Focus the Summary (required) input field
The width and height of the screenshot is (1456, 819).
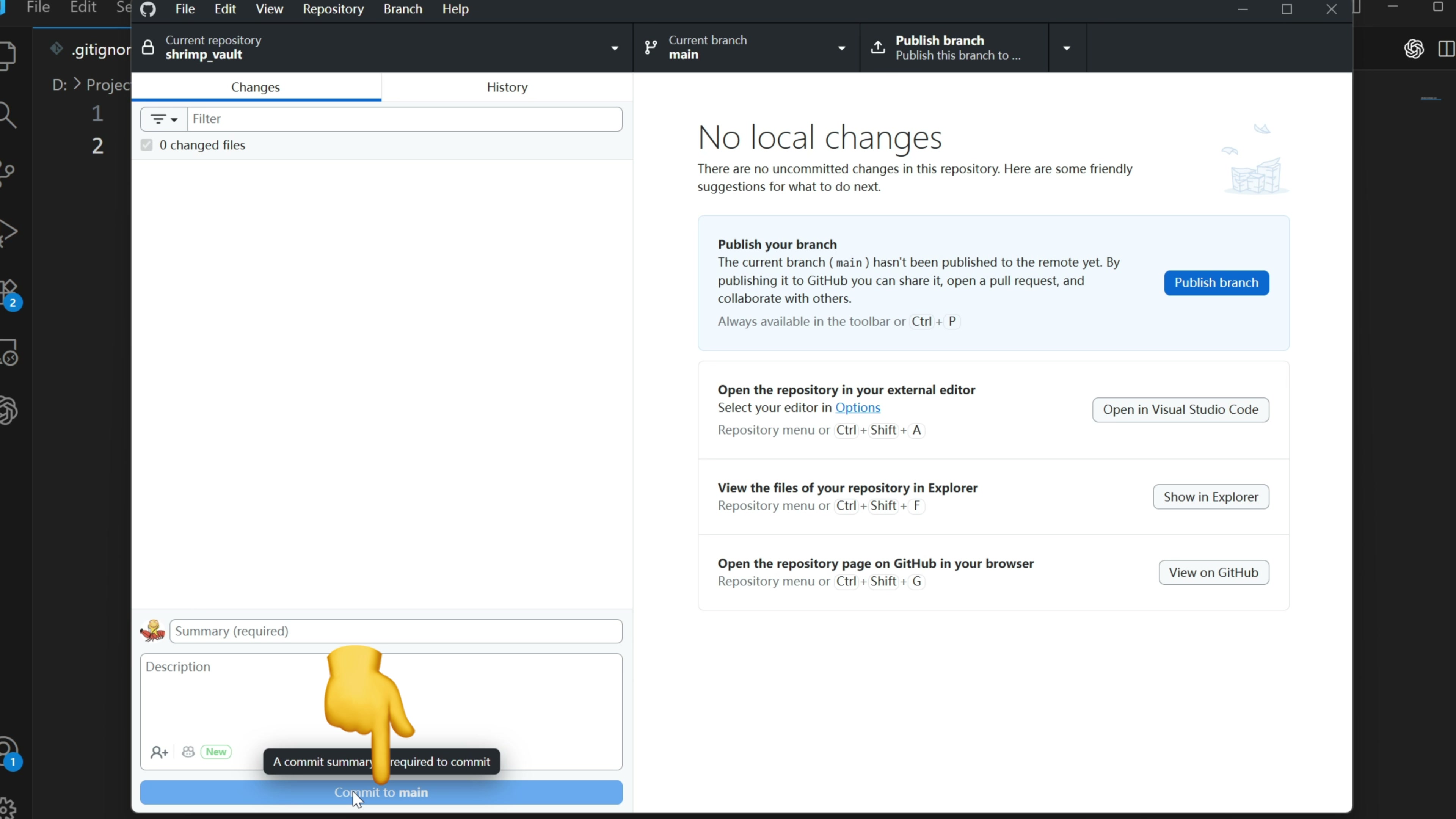395,631
